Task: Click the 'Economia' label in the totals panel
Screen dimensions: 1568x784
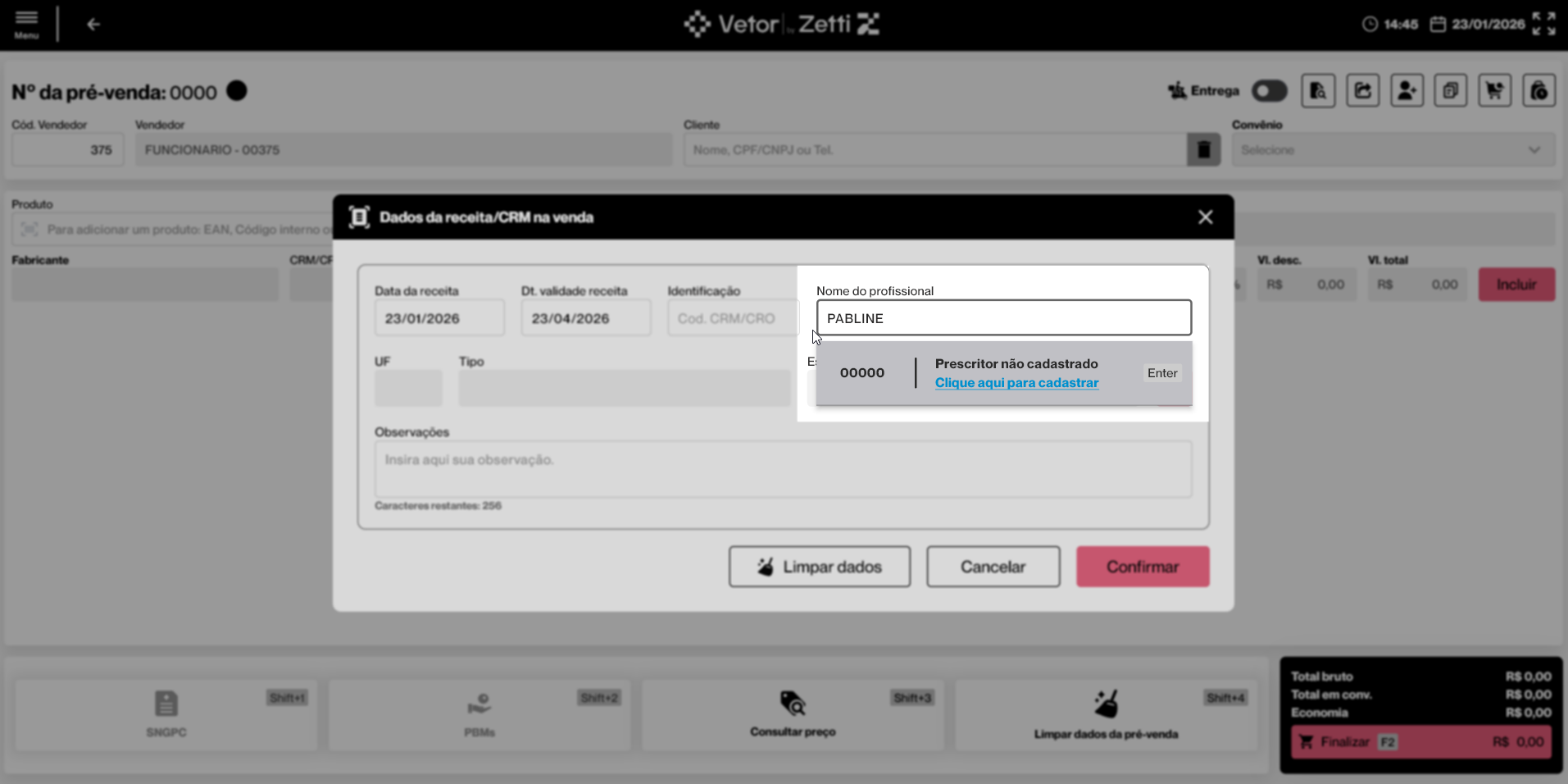Action: 1319,713
